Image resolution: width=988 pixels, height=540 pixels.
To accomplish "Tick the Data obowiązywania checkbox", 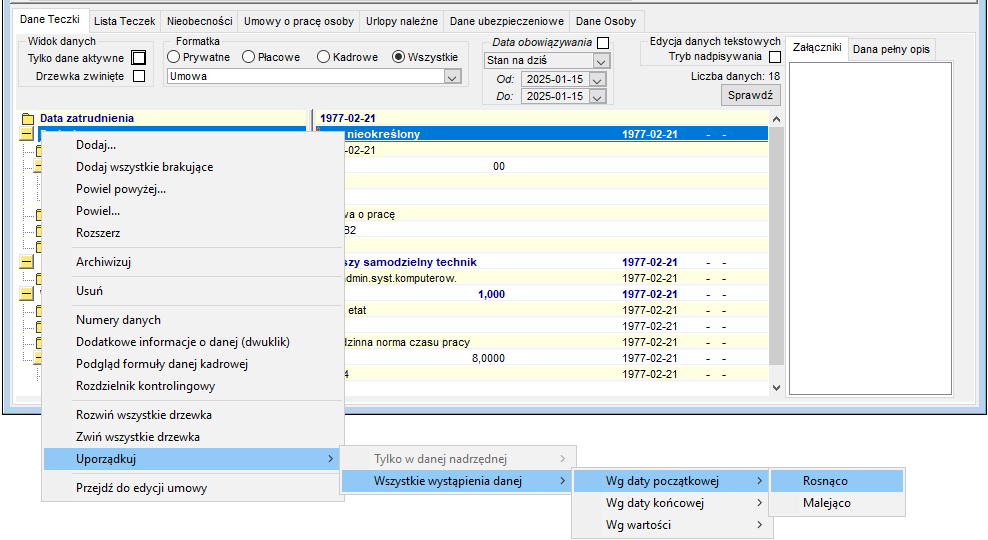I will coord(603,42).
